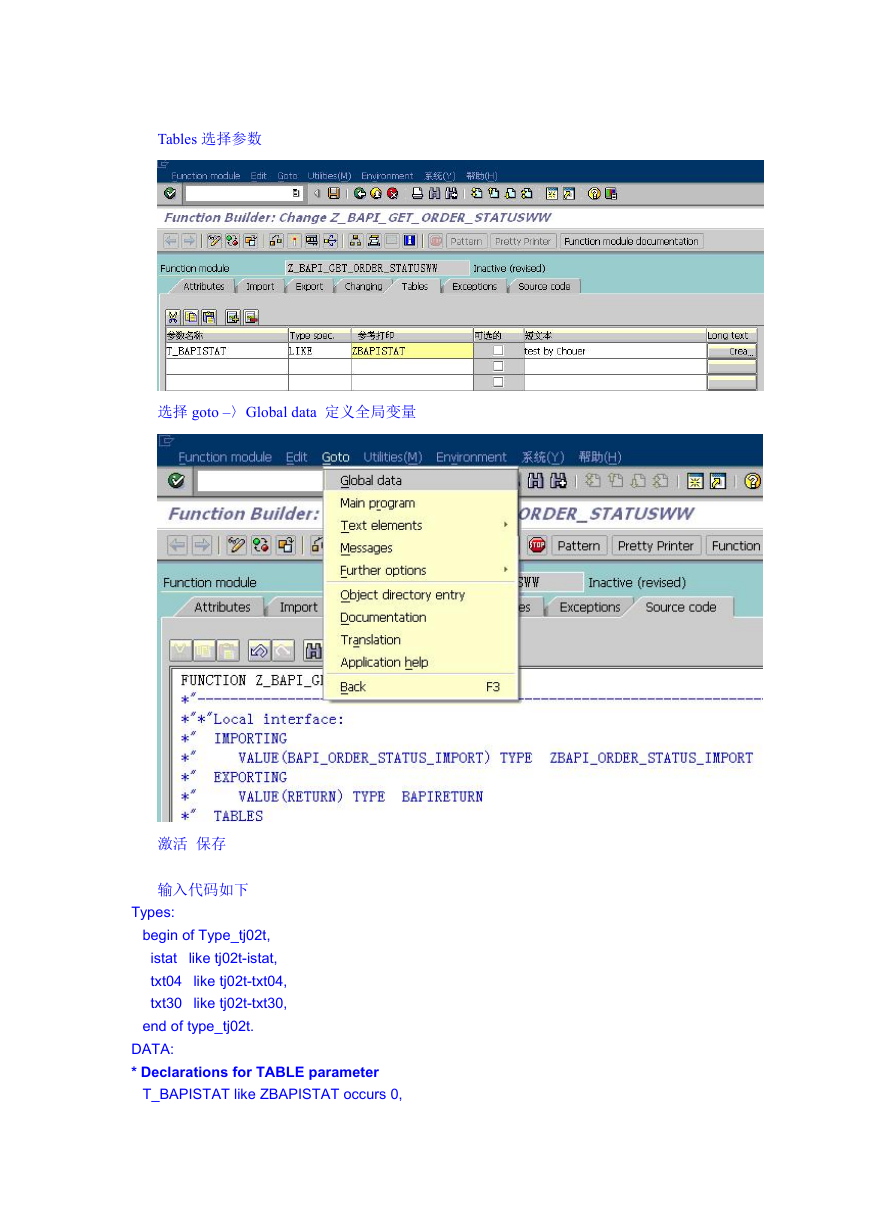
Task: Click Paste icon above parameter table
Action: point(208,316)
